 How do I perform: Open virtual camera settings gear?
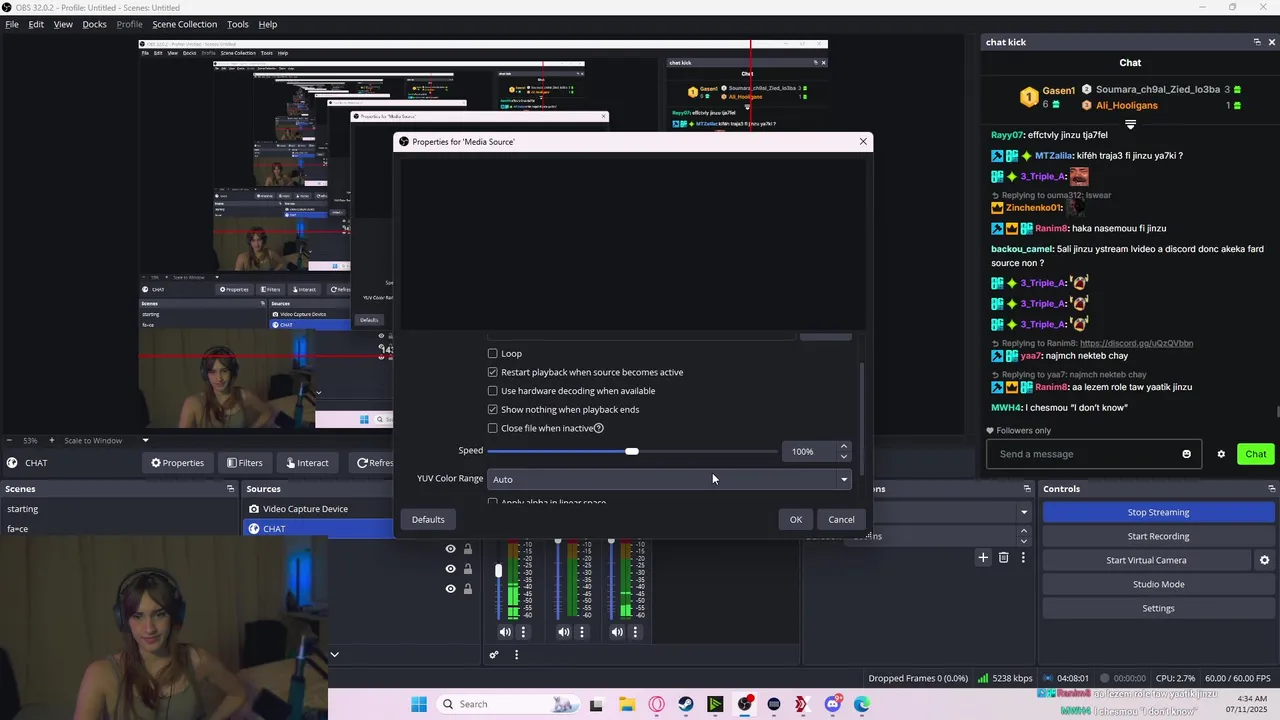1264,560
